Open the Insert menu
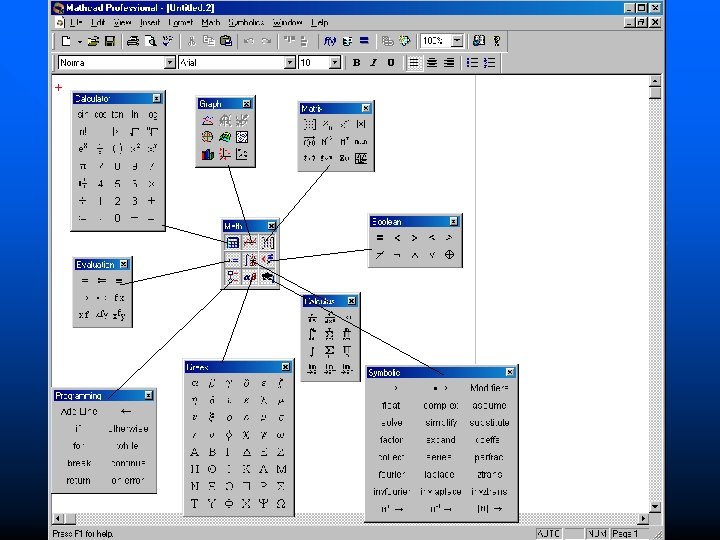Image resolution: width=720 pixels, height=540 pixels. [x=150, y=22]
